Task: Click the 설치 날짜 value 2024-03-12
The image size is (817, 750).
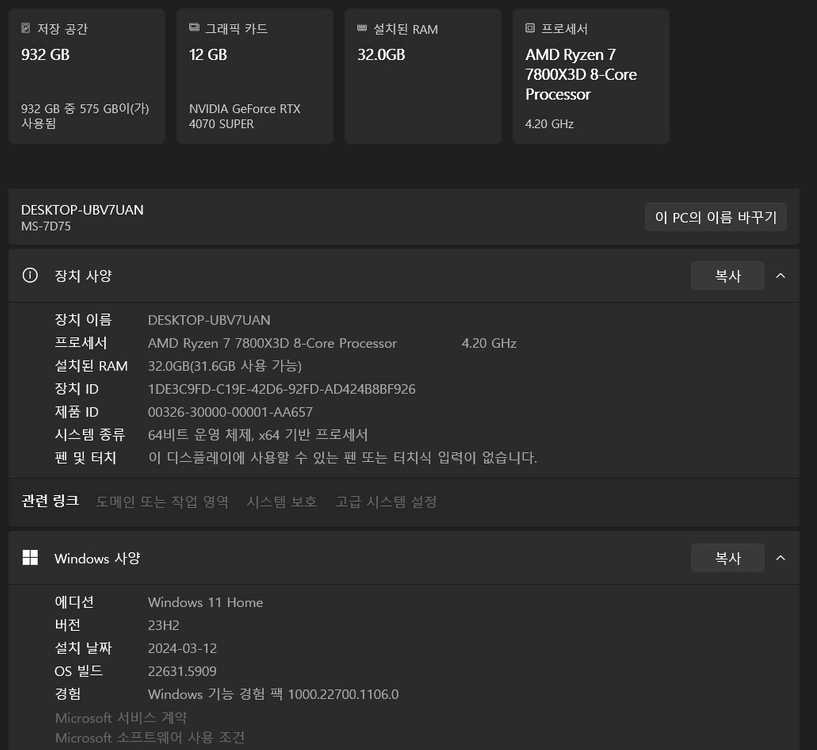Action: 182,648
